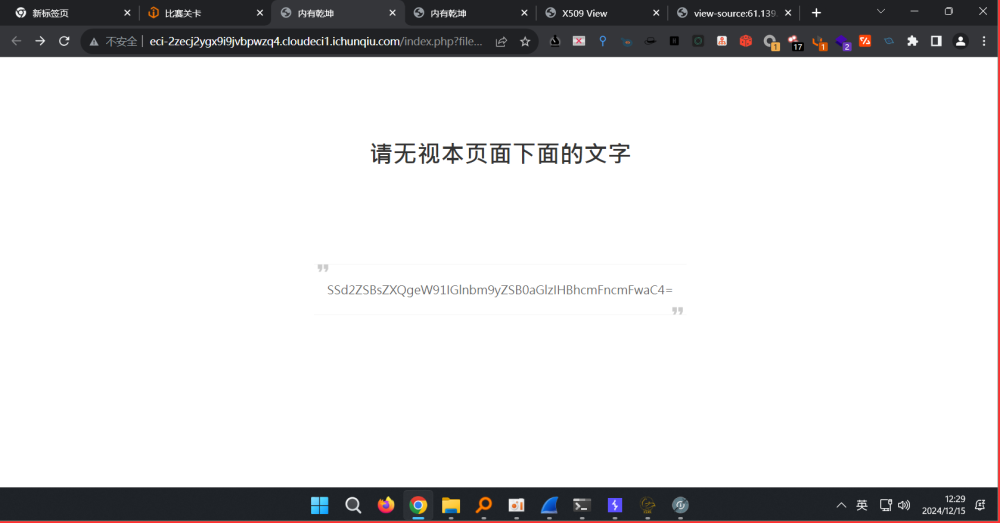The width and height of the screenshot is (1000, 523).
Task: Click the 不安全 security warning indicator
Action: click(x=114, y=41)
